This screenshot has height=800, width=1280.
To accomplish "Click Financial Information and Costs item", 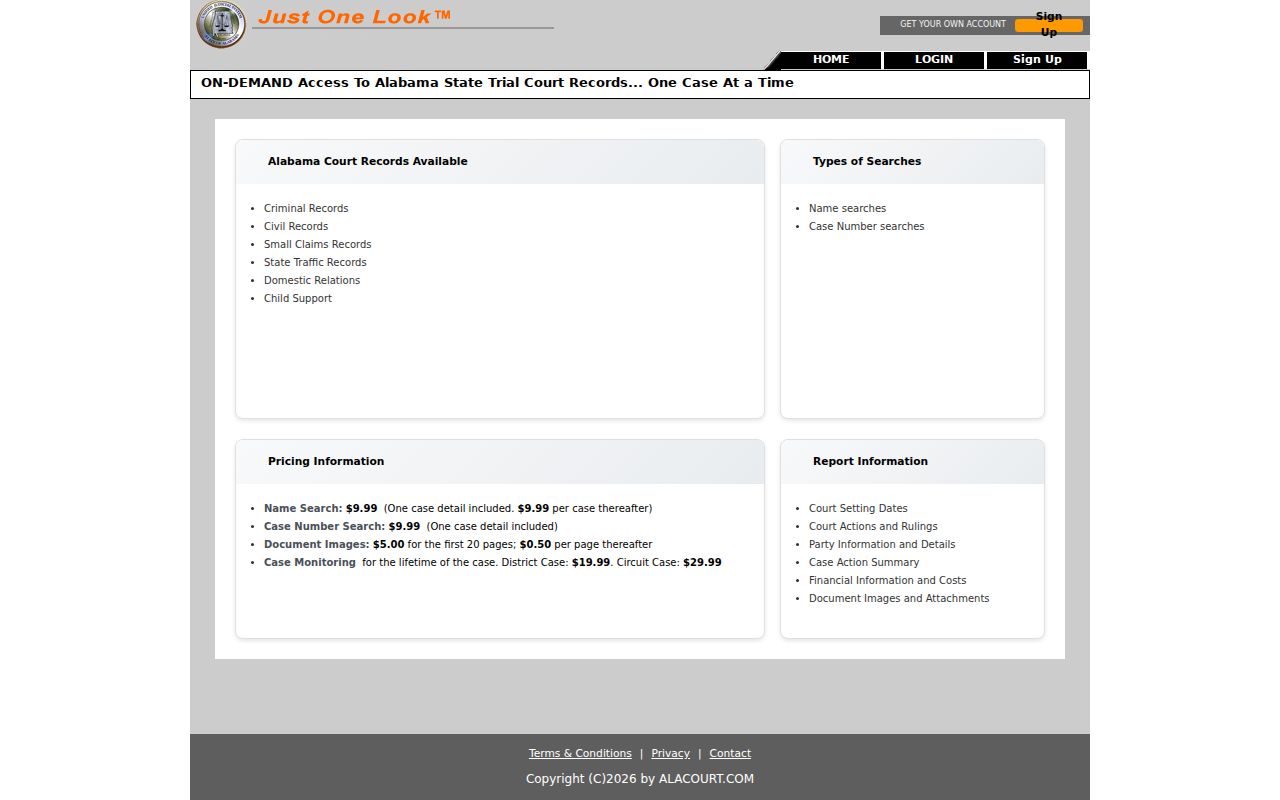I will (x=887, y=581).
